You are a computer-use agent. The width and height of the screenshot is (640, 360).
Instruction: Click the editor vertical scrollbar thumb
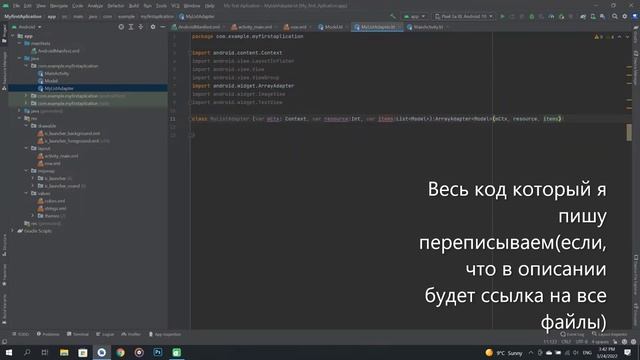tap(629, 132)
